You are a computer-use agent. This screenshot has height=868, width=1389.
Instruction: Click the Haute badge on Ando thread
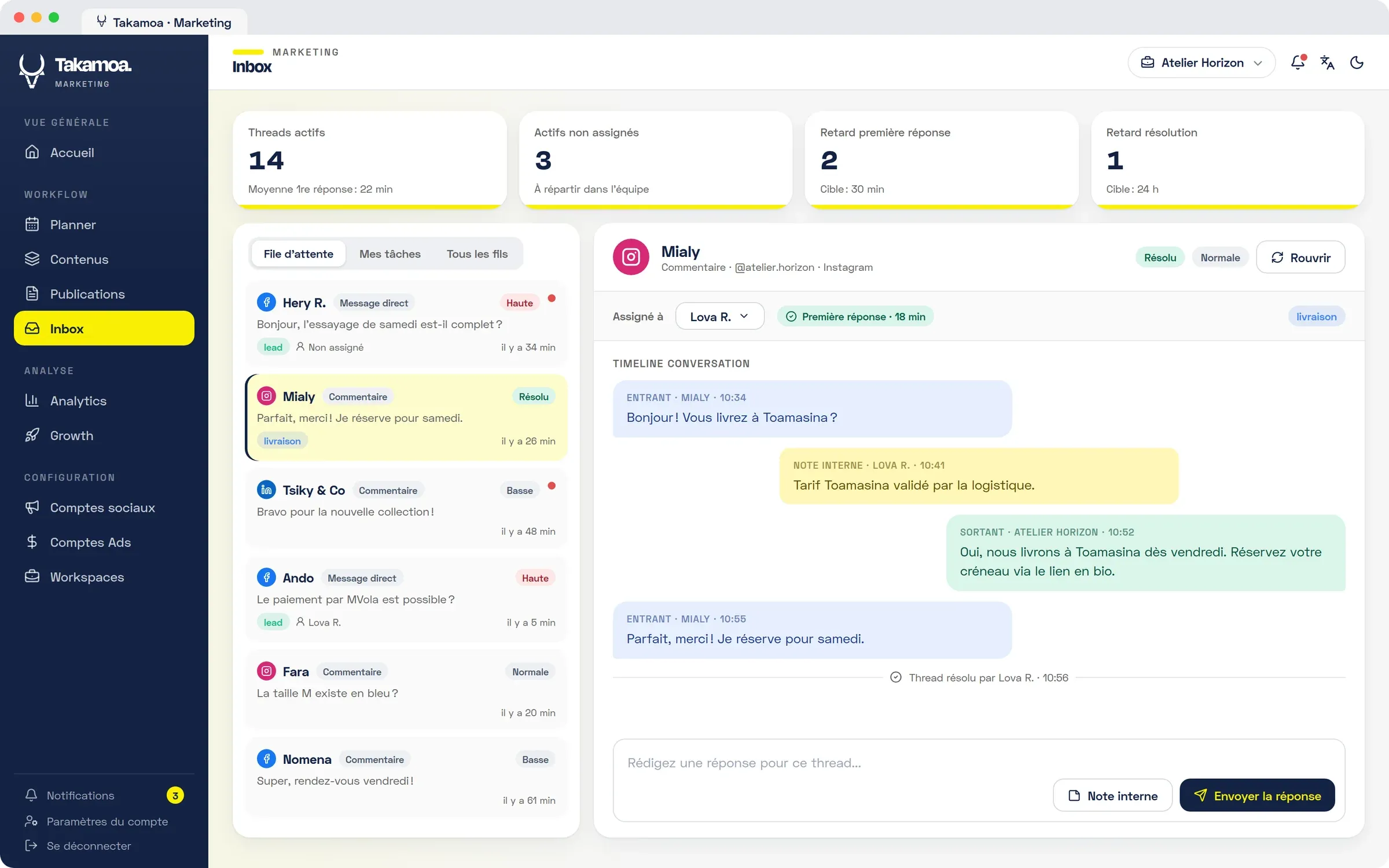click(535, 578)
